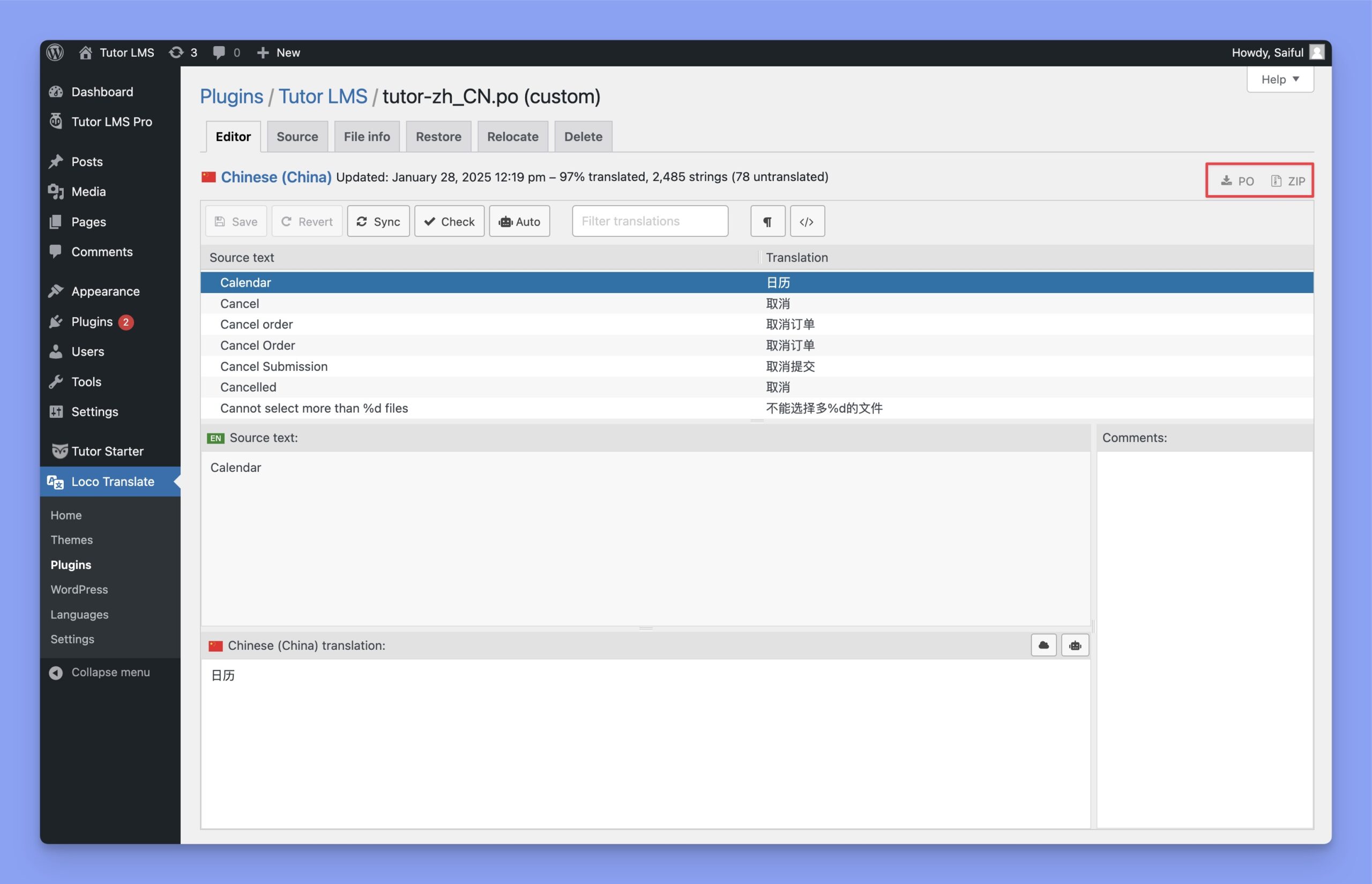
Task: Expand the Loco Translate menu item
Action: point(113,482)
